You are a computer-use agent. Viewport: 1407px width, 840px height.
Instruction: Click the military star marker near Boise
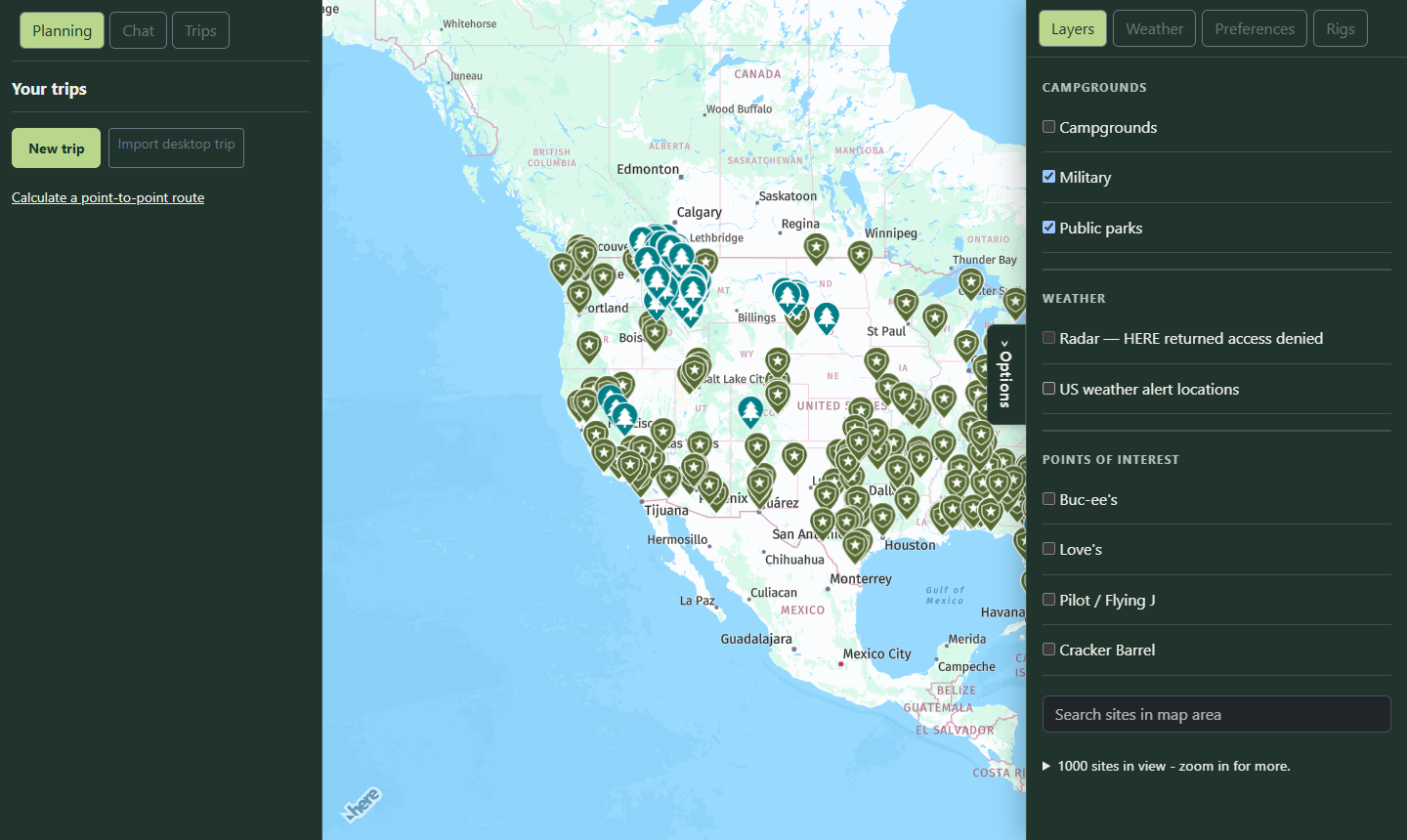click(x=655, y=334)
